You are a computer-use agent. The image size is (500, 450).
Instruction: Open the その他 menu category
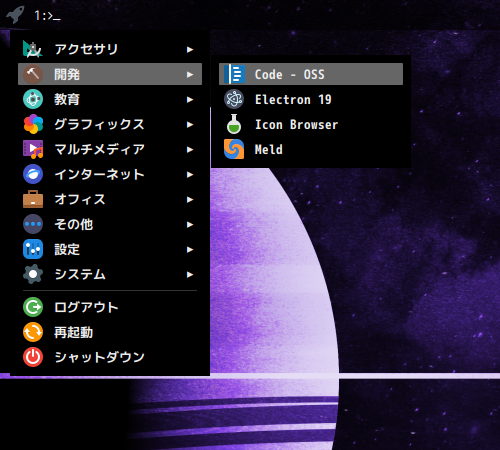point(110,224)
